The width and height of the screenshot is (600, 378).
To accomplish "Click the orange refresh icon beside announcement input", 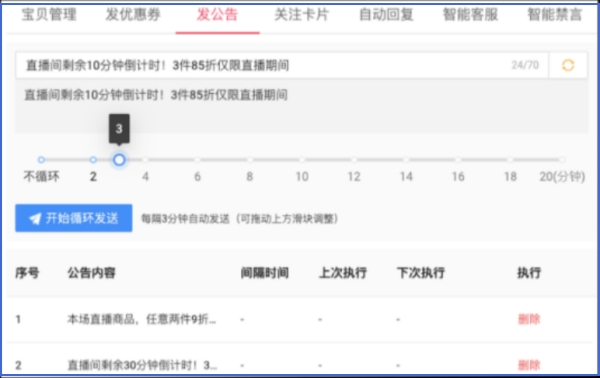I will pos(568,65).
